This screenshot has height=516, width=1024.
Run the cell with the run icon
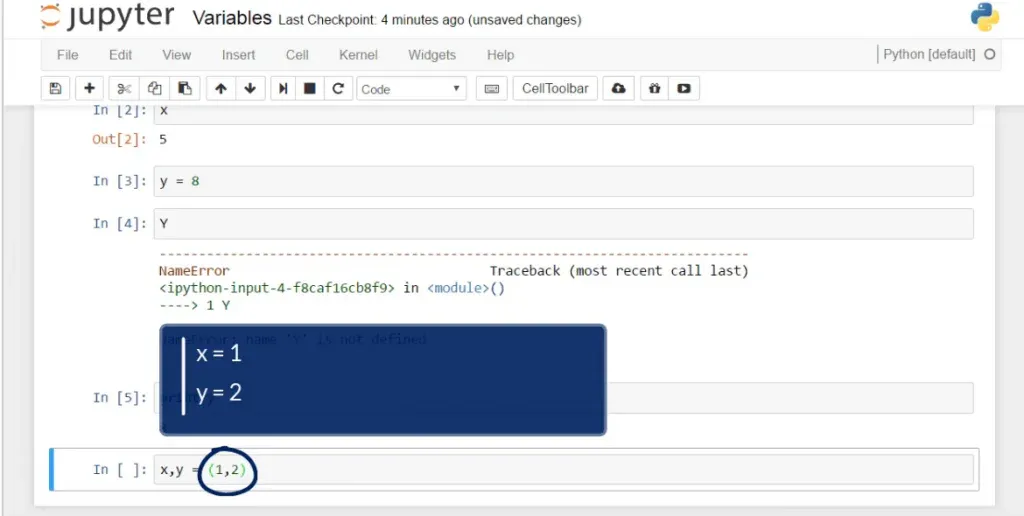[x=284, y=89]
